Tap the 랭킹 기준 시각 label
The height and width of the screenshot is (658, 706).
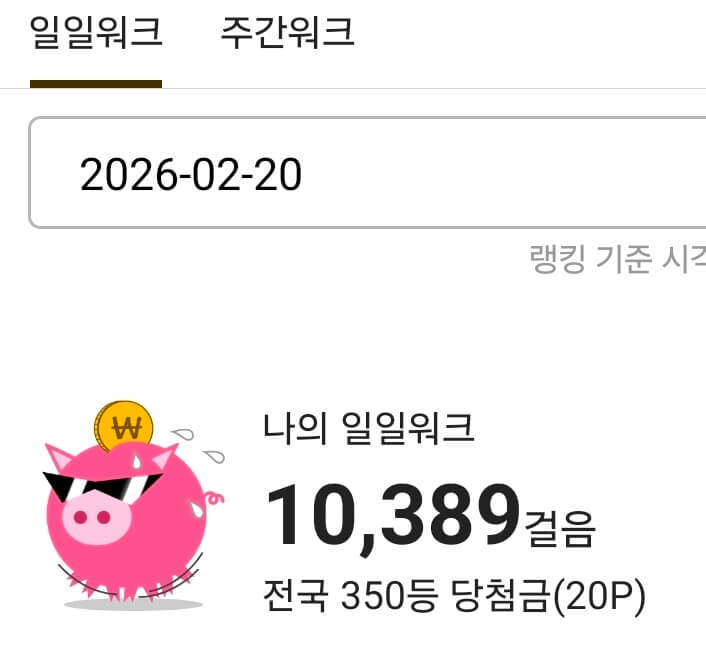pos(617,259)
